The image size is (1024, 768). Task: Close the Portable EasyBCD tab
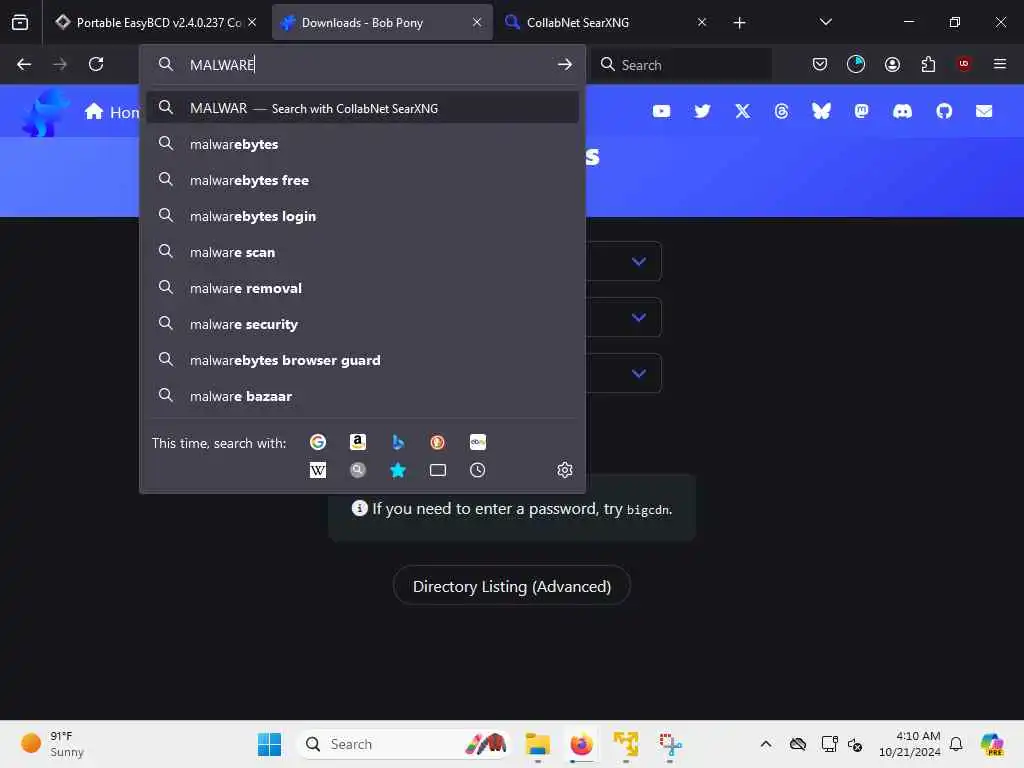[x=252, y=22]
